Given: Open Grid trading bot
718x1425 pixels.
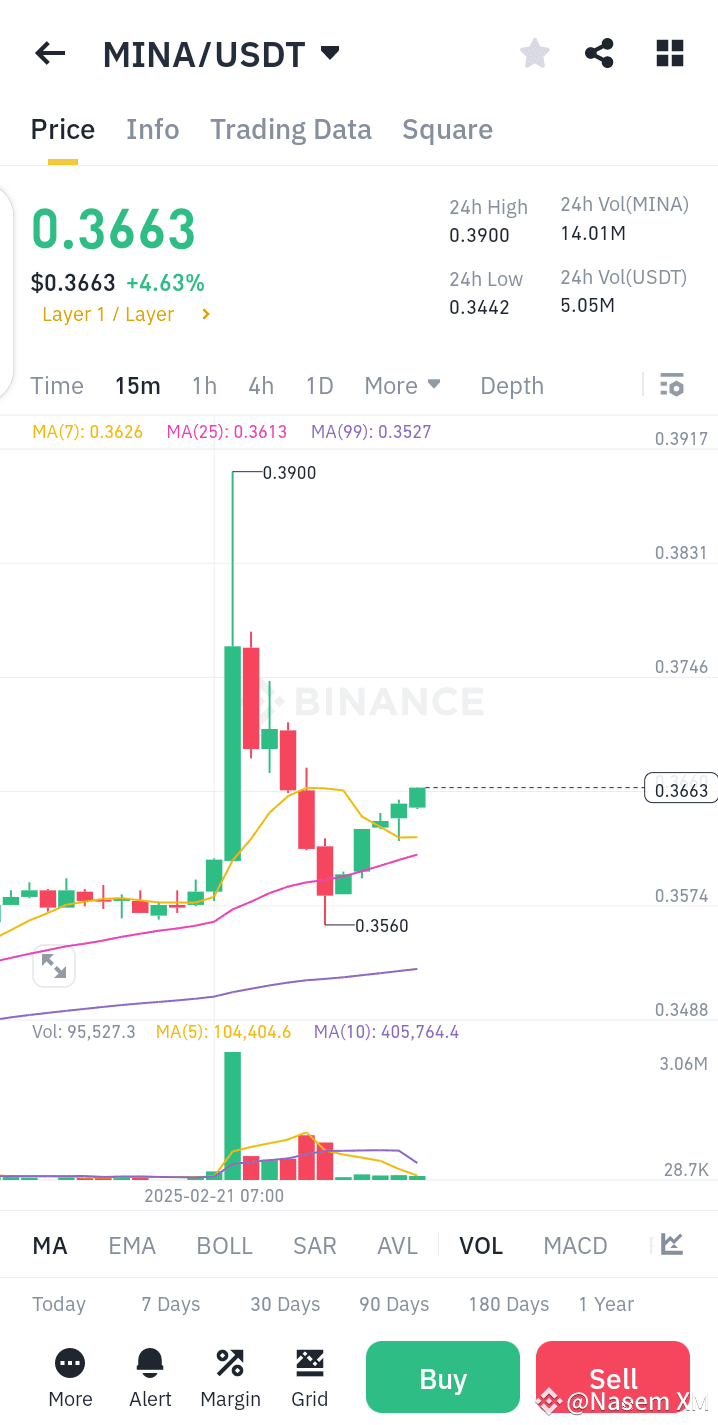Looking at the screenshot, I should (x=310, y=1377).
